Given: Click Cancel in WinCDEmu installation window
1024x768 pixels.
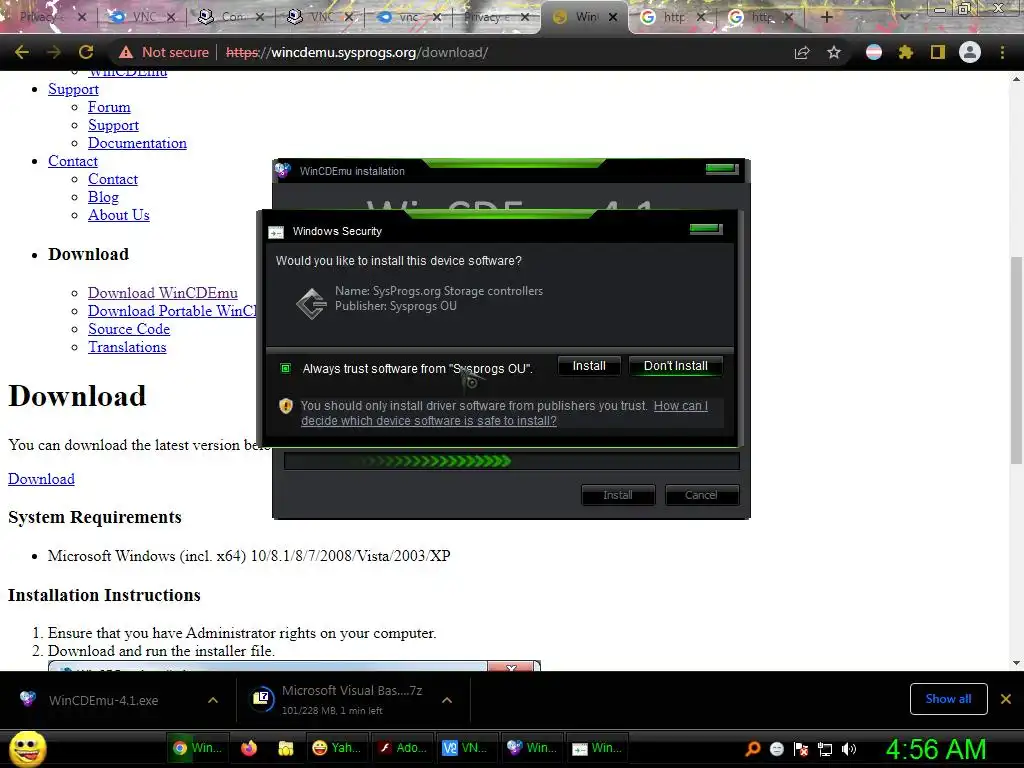Looking at the screenshot, I should pos(701,495).
